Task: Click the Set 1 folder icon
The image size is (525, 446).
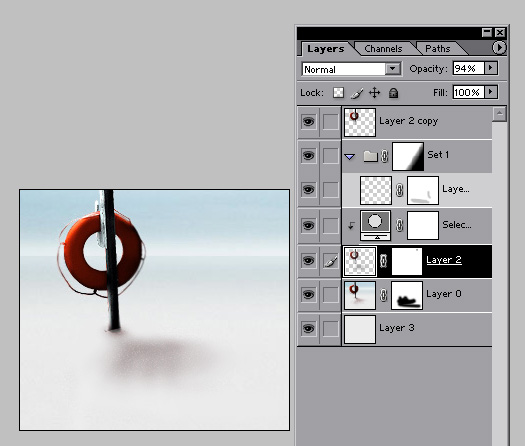Action: [370, 156]
